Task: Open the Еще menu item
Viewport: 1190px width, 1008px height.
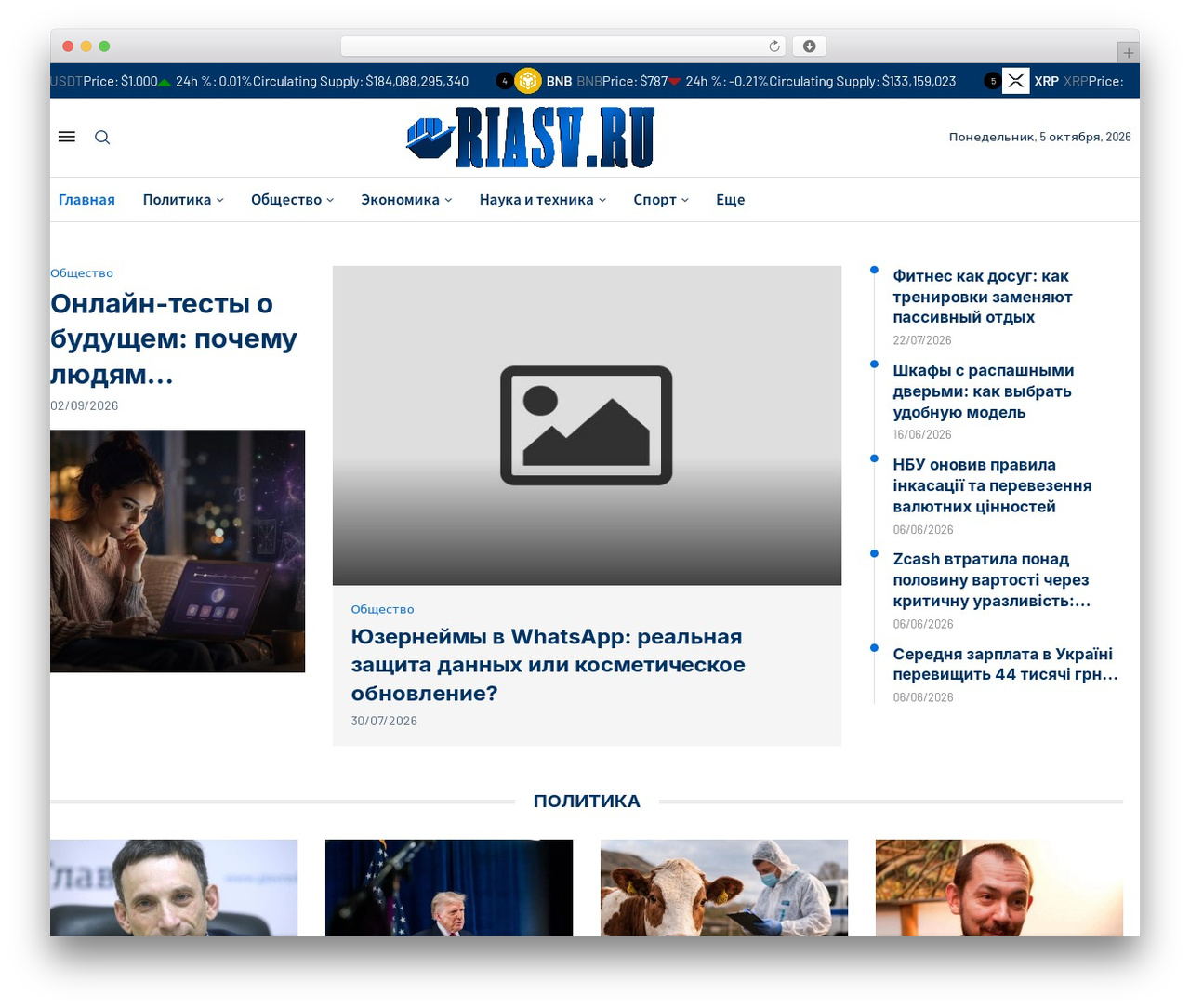Action: 731,200
